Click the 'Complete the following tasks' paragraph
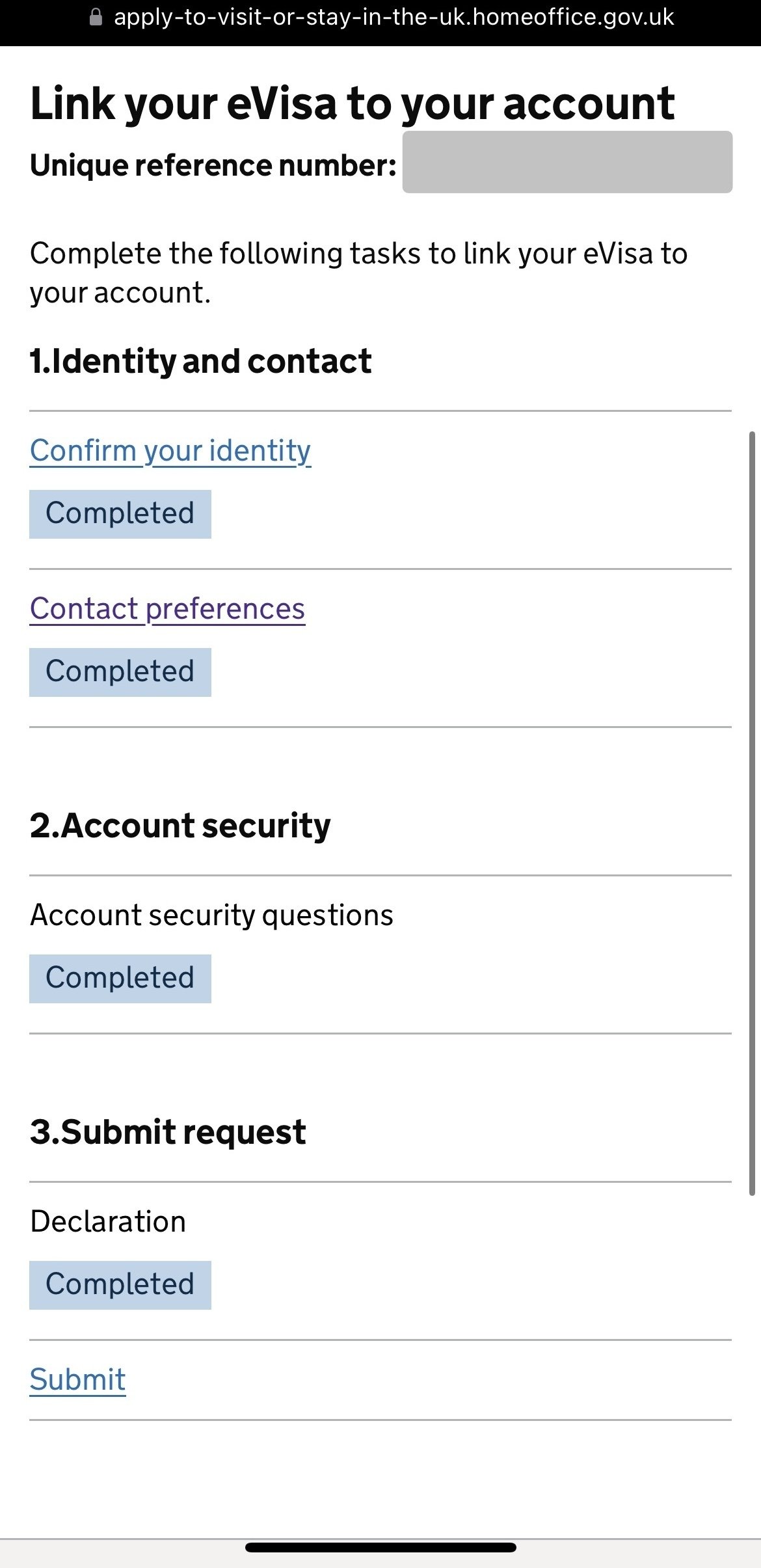This screenshot has height=1568, width=761. 358,273
